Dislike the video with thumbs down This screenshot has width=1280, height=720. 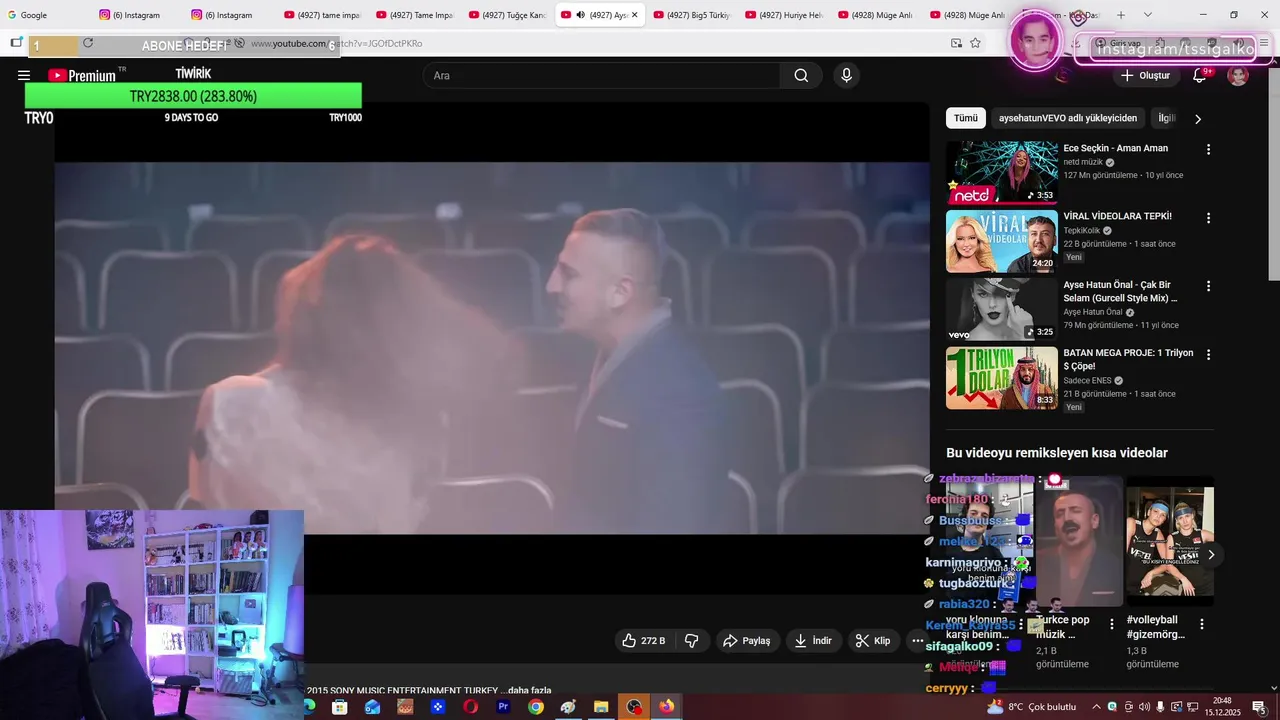coord(691,641)
